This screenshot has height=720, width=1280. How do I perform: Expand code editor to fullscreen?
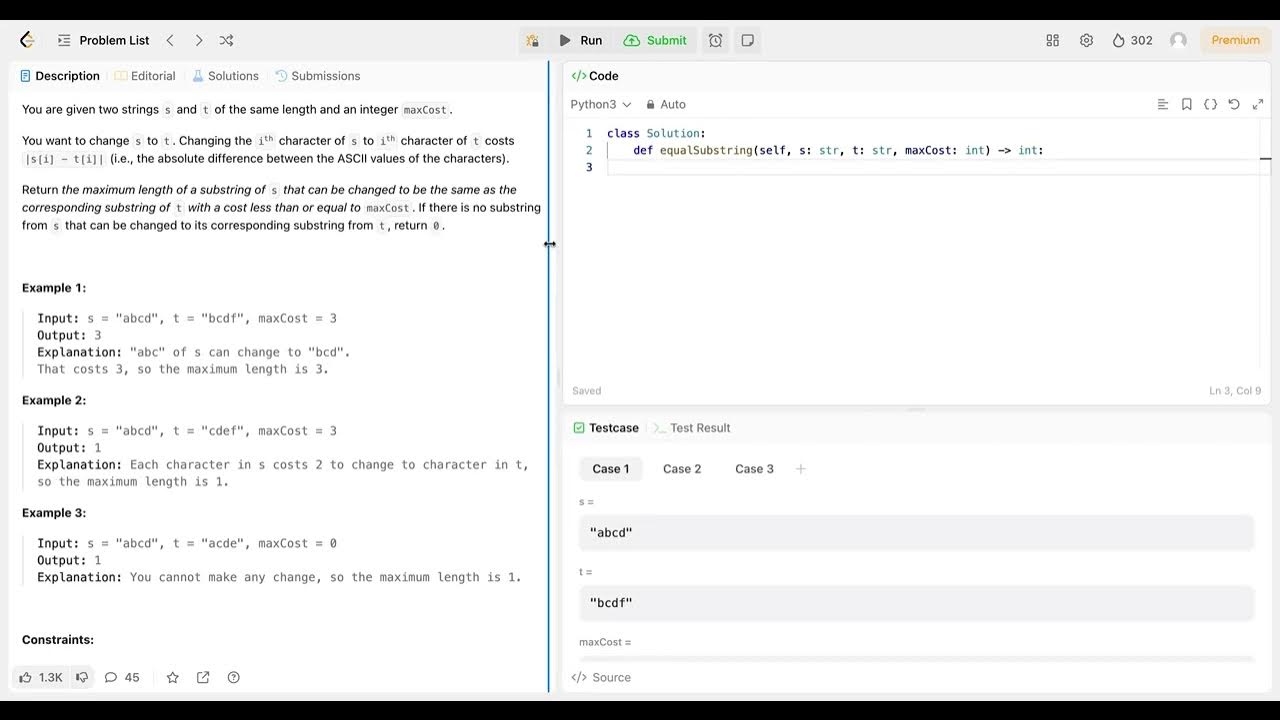(x=1258, y=104)
